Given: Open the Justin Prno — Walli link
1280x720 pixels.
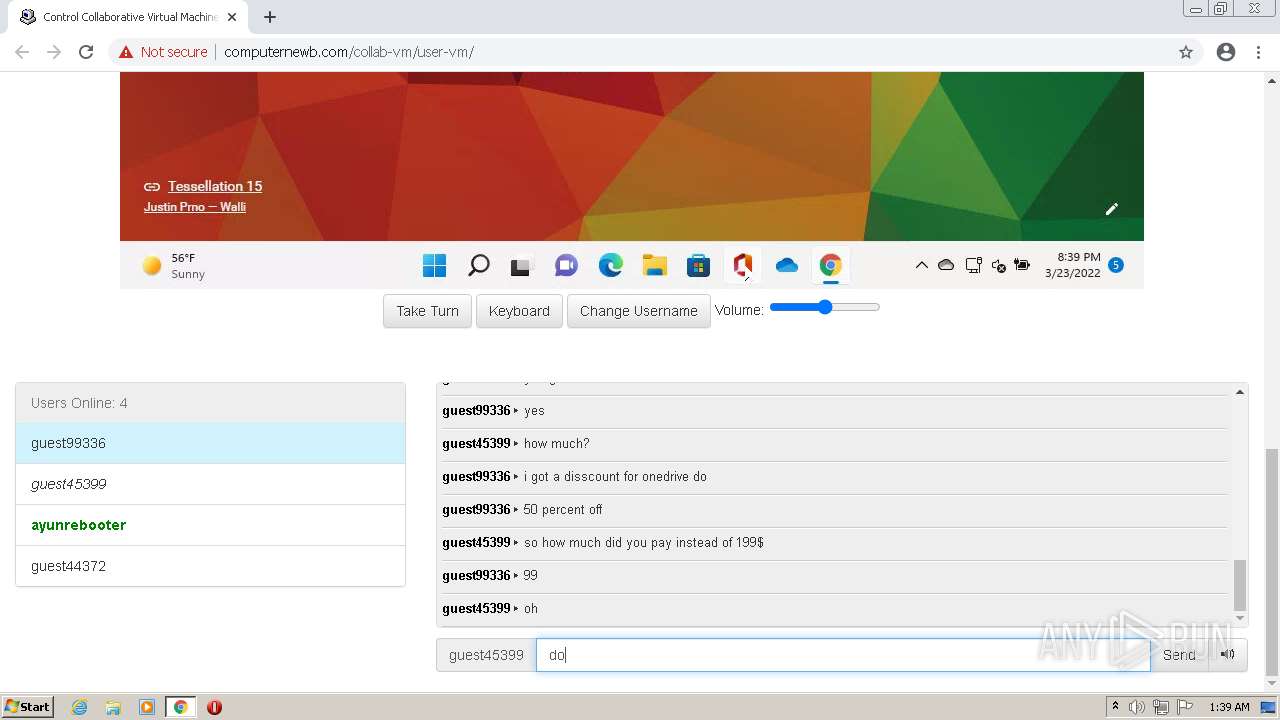Looking at the screenshot, I should coord(195,207).
